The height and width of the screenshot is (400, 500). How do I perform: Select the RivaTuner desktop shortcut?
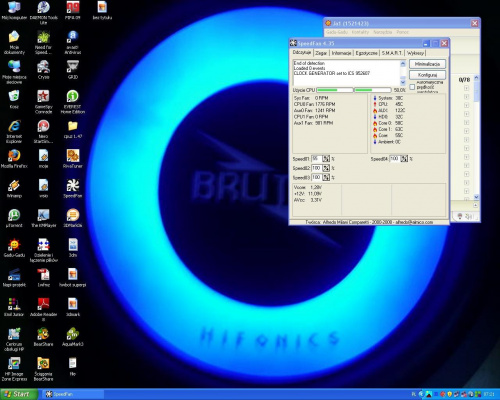(73, 159)
